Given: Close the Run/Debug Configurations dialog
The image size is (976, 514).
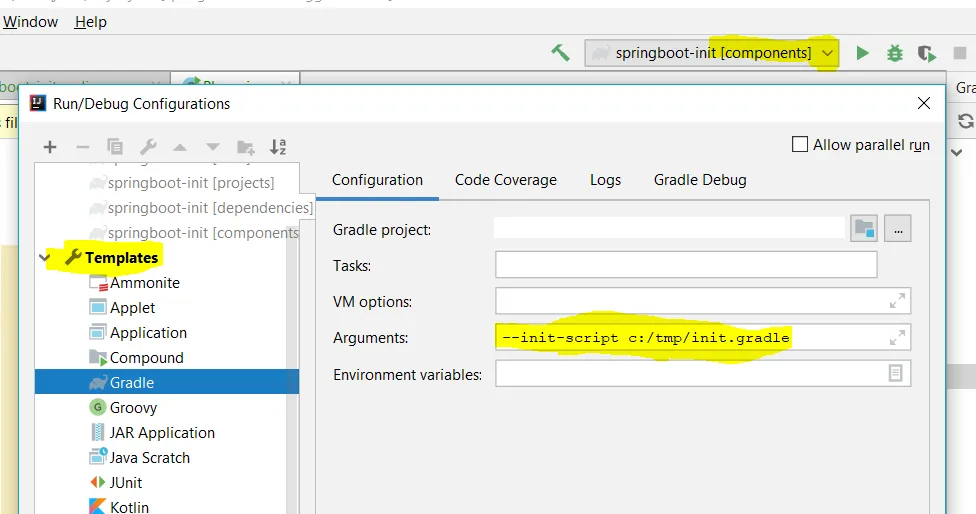Looking at the screenshot, I should (x=924, y=103).
